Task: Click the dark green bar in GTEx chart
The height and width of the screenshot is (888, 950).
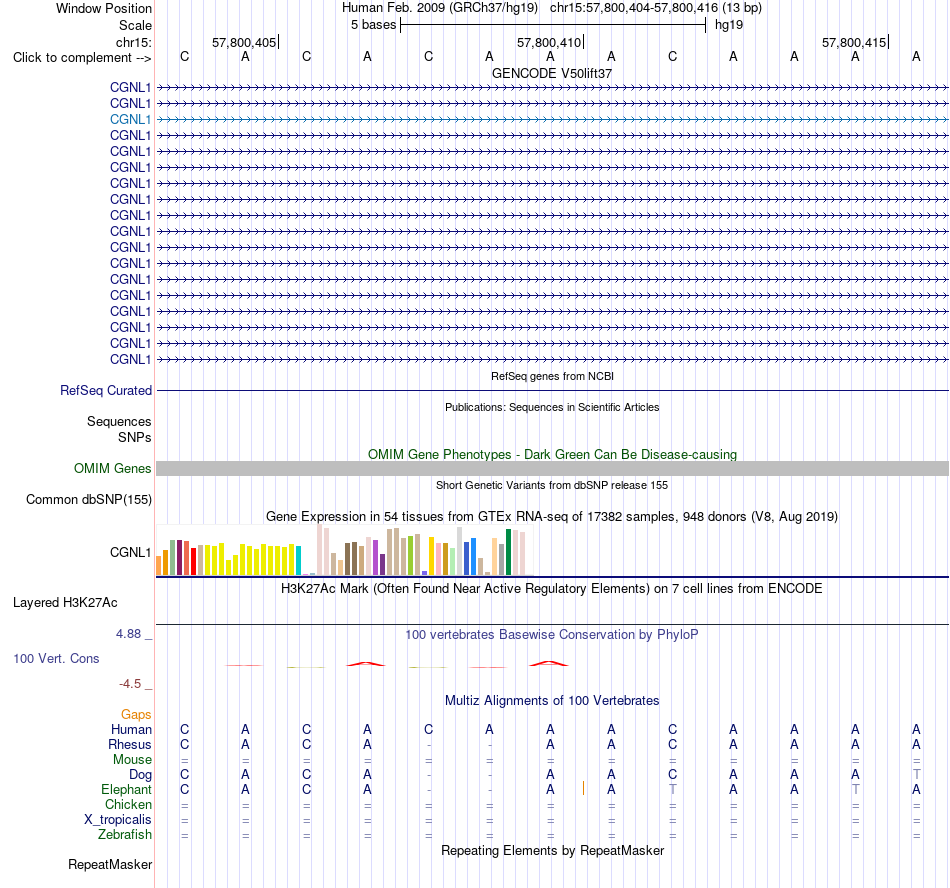Action: coord(508,552)
